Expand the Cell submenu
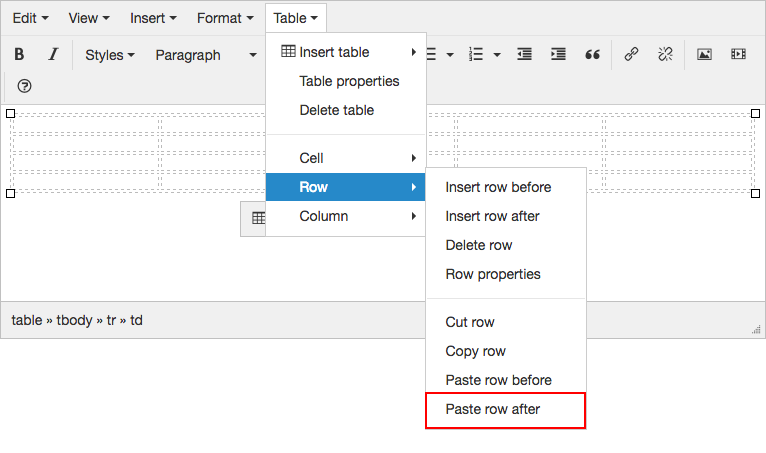Screen dimensions: 766x453 click(x=346, y=158)
